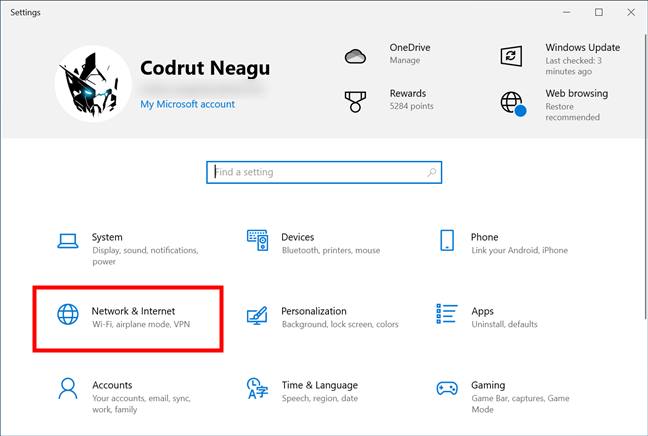648x436 pixels.
Task: Close the Settings window
Action: tap(631, 12)
